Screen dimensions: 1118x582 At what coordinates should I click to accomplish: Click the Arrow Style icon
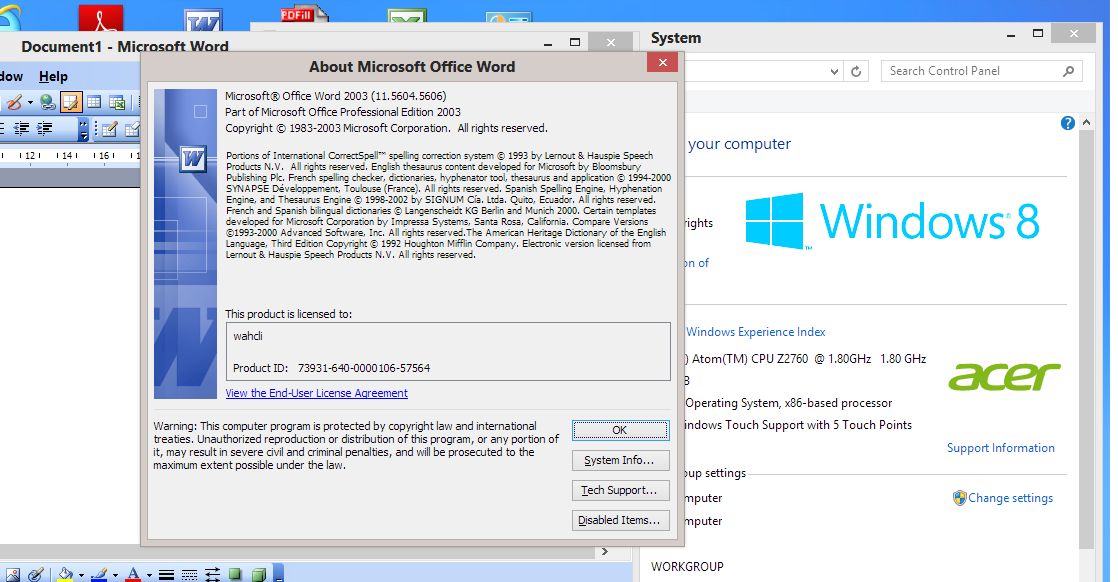tap(212, 574)
